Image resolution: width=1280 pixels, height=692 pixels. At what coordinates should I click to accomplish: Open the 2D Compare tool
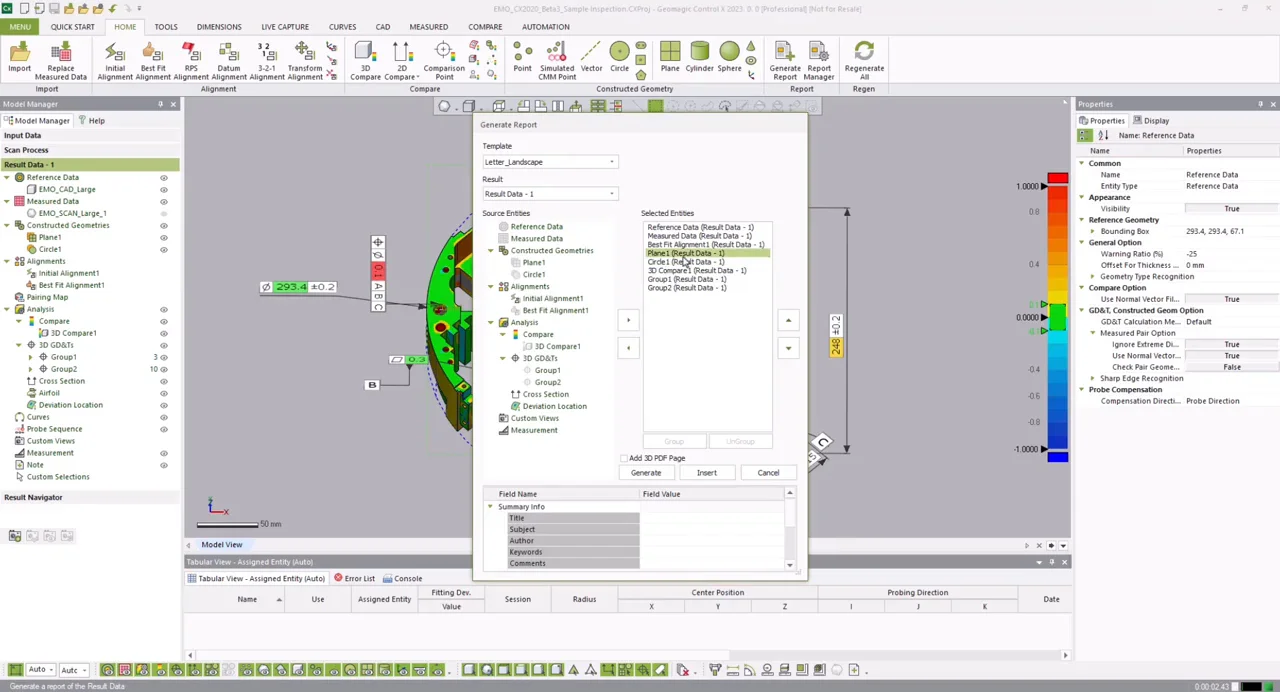click(x=402, y=60)
